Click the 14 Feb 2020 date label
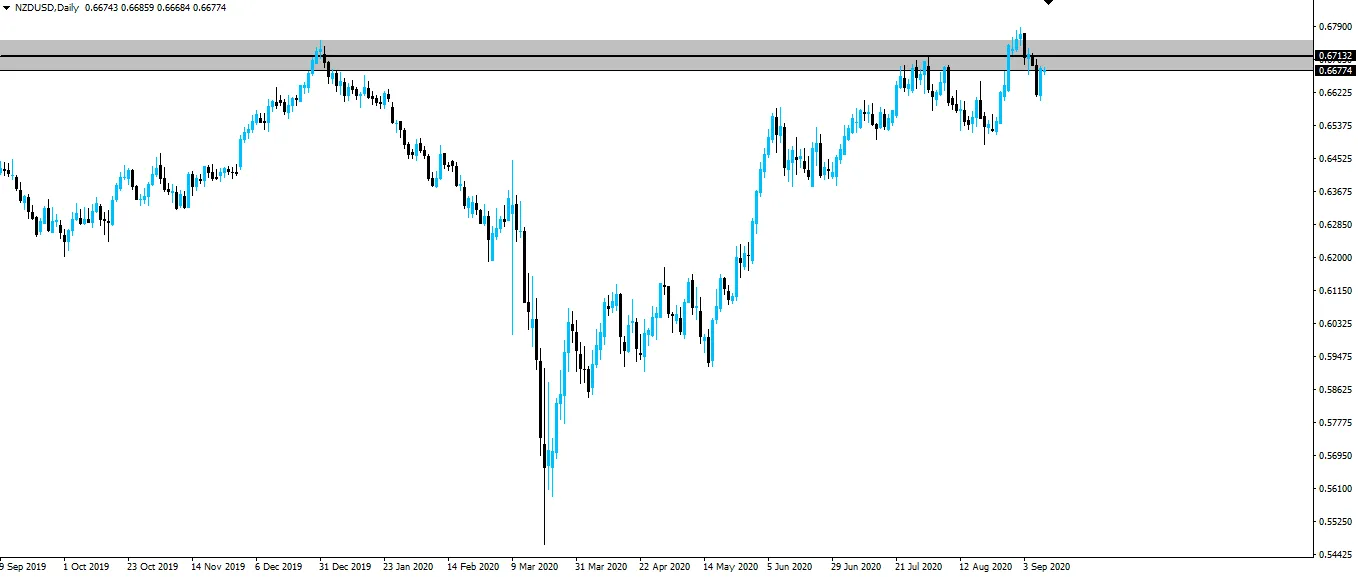The height and width of the screenshot is (577, 1358). tap(473, 566)
